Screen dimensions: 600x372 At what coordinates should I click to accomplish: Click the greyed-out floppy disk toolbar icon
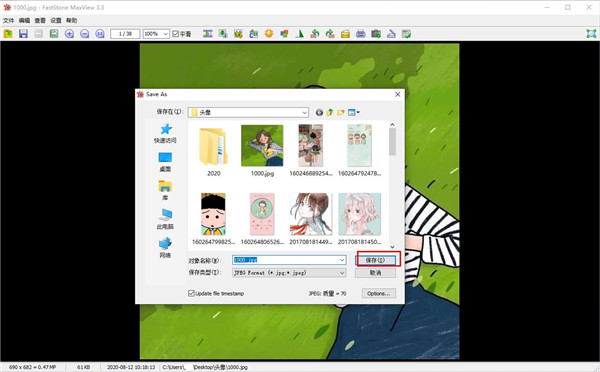click(x=39, y=34)
